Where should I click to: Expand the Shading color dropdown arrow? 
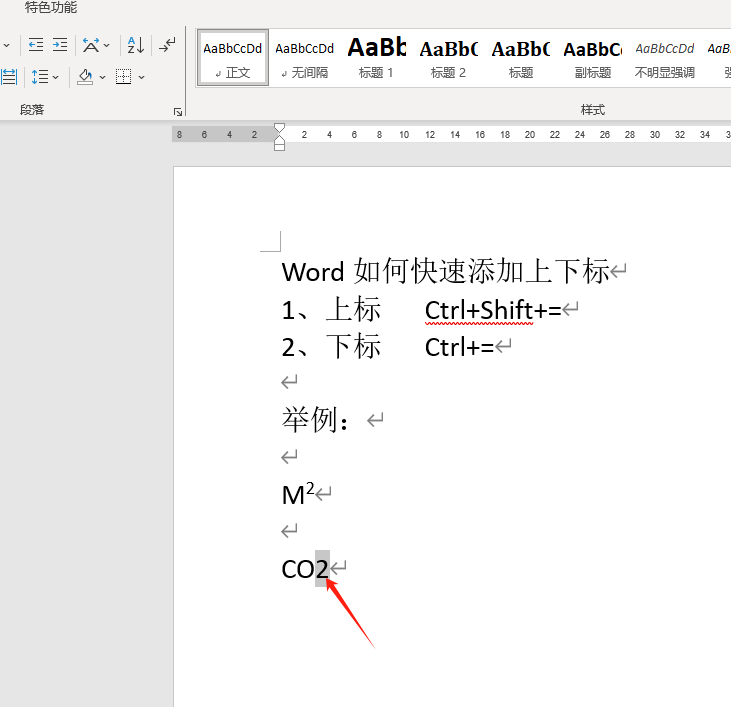(103, 77)
